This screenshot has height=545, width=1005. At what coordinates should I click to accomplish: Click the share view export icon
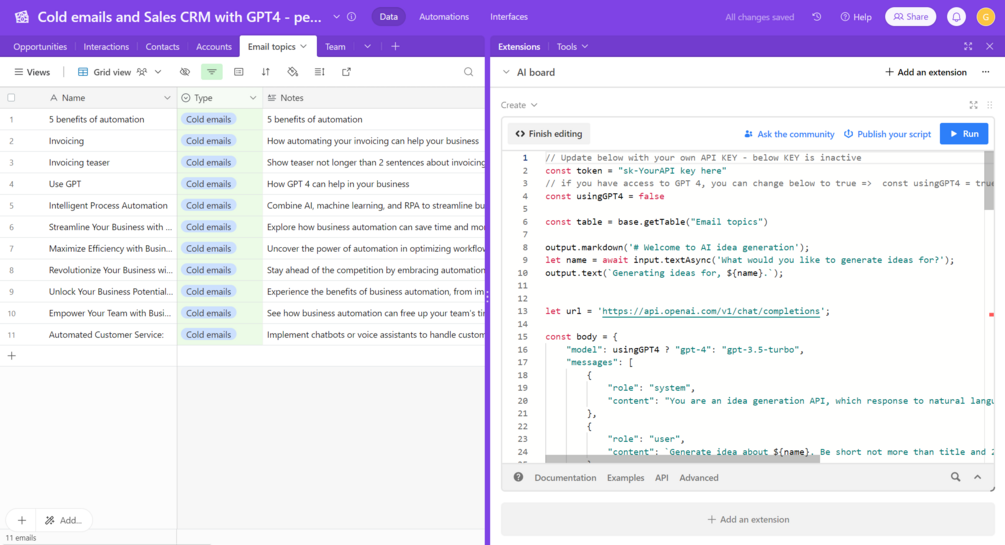pyautogui.click(x=346, y=72)
